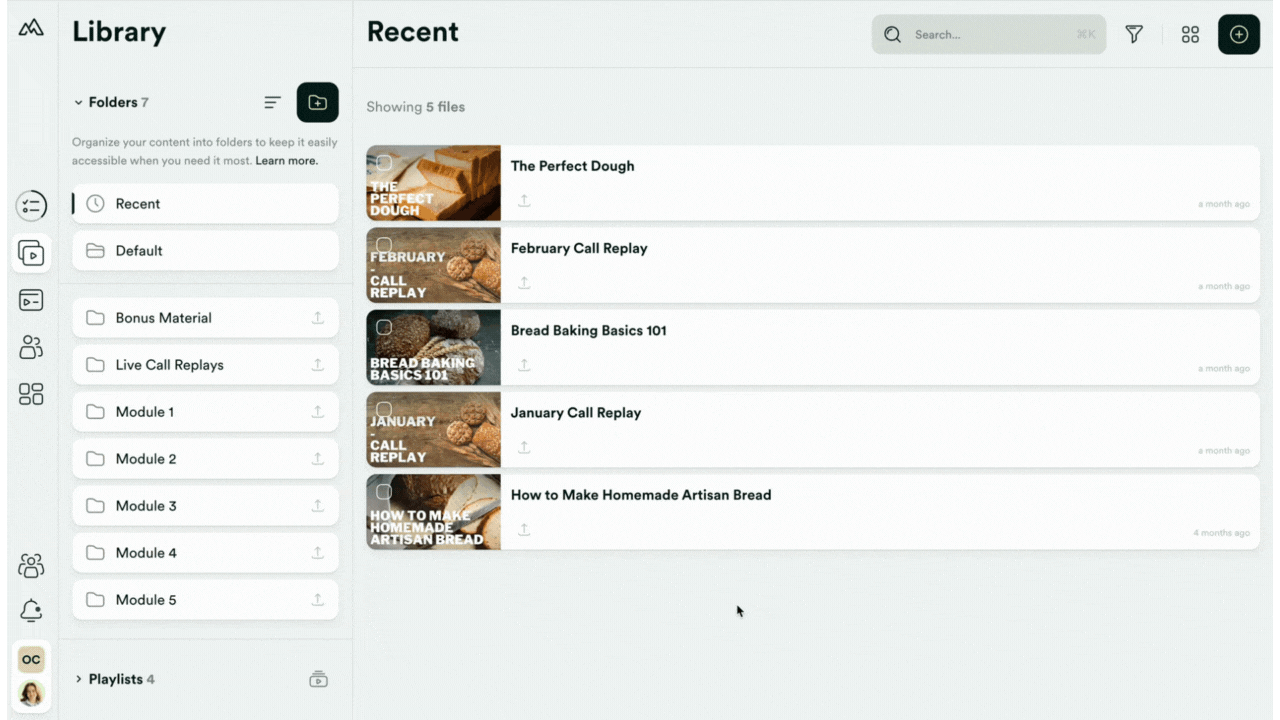Click share icon on Module 3 folder
This screenshot has height=720, width=1280.
pyautogui.click(x=318, y=506)
